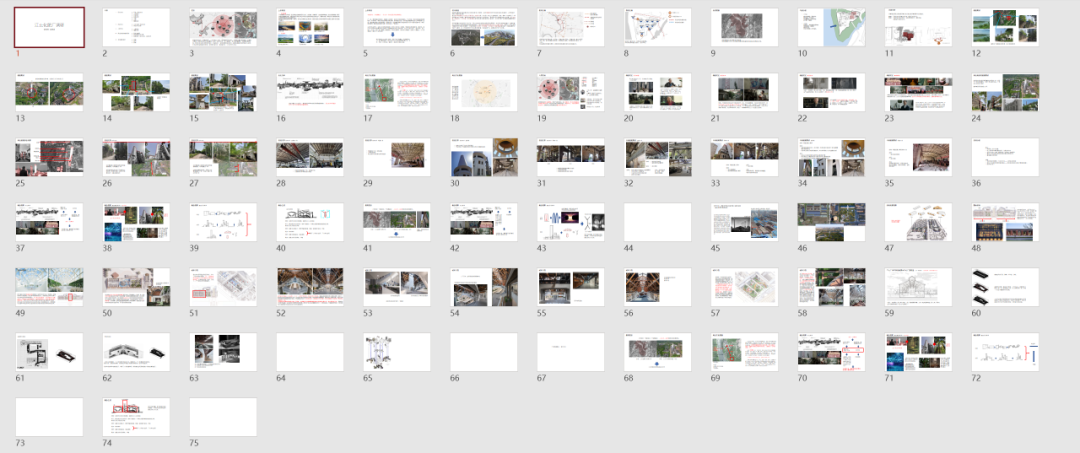Click slide 28 thumbnail
The width and height of the screenshot is (1080, 453).
click(310, 157)
